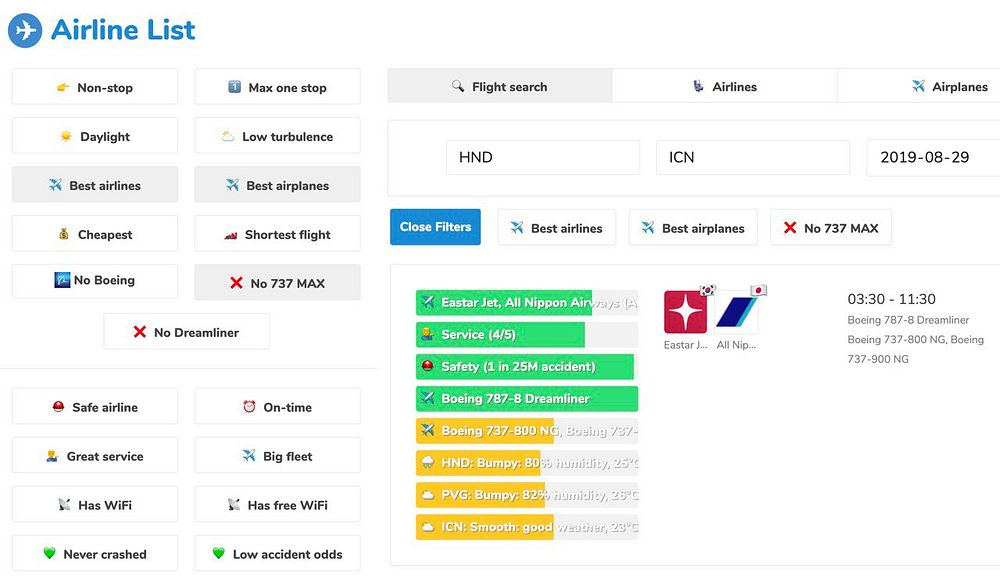This screenshot has width=1000, height=584.
Task: Click the Boeing 787-8 Dreamliner aircraft text
Action: tap(908, 320)
